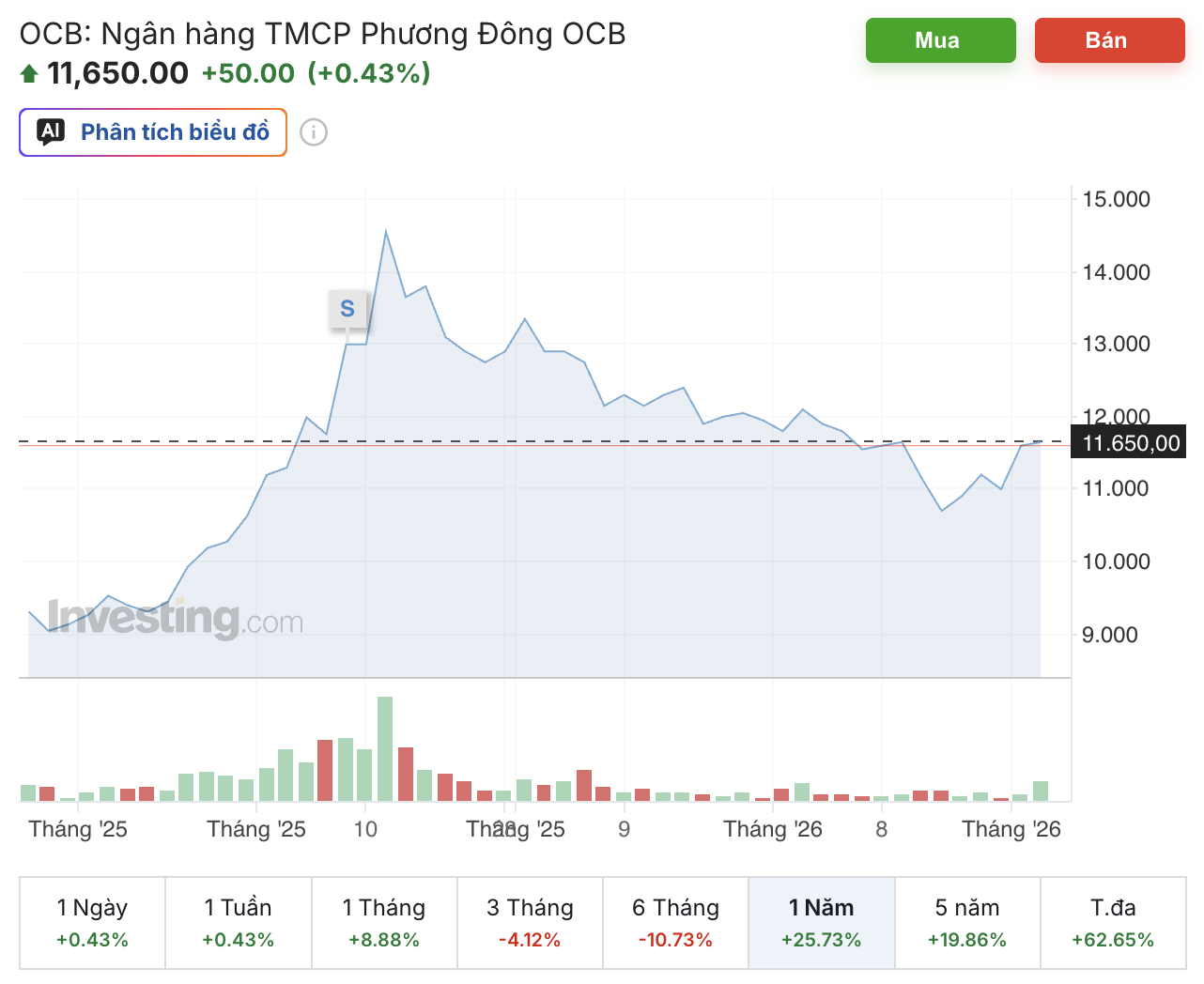Viewport: 1204px width, 984px height.
Task: Show the T.đa maximum range
Action: point(1113,922)
